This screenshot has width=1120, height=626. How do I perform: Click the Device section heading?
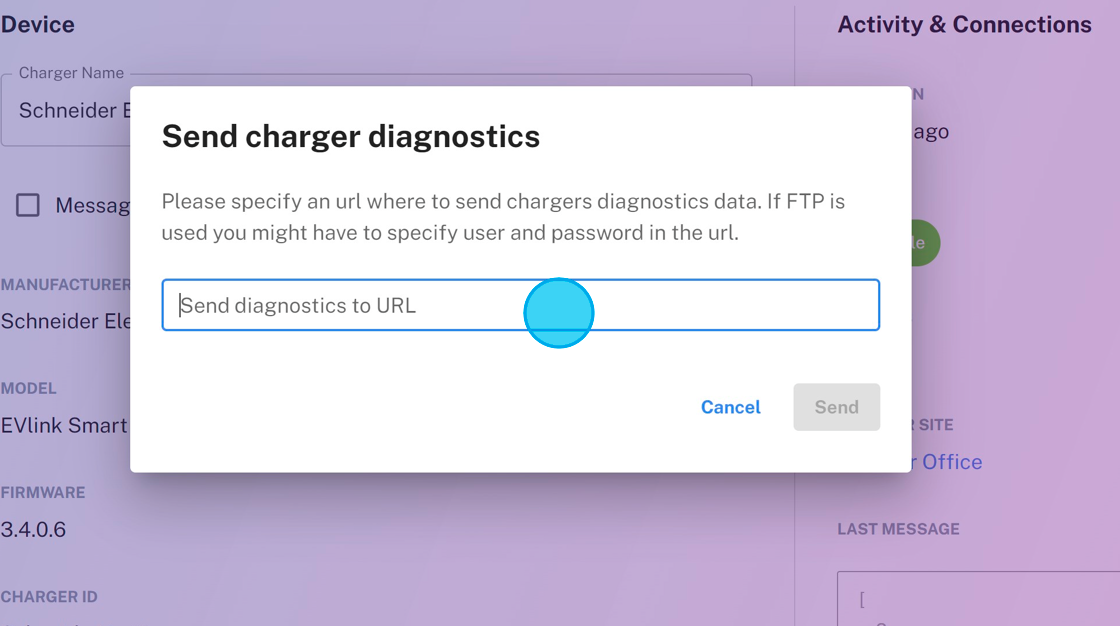37,25
